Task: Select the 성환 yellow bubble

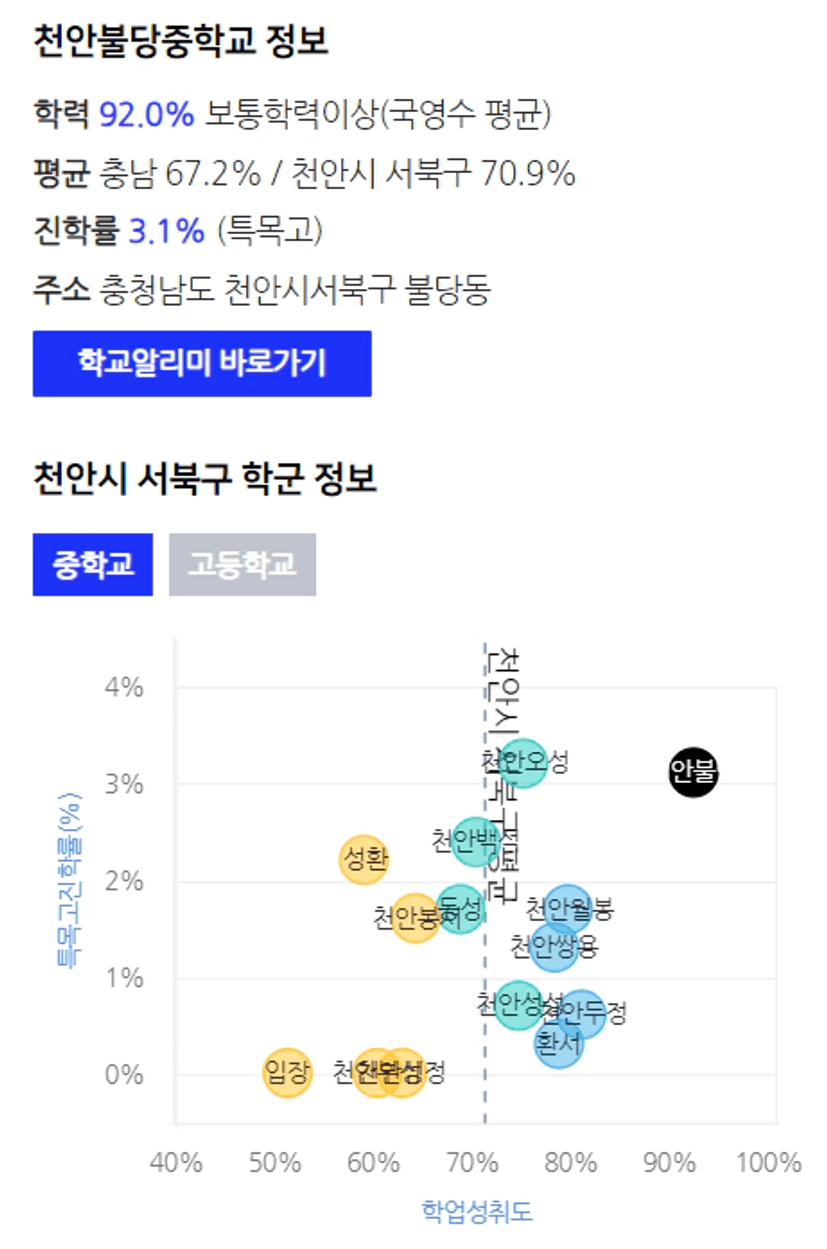Action: 364,859
